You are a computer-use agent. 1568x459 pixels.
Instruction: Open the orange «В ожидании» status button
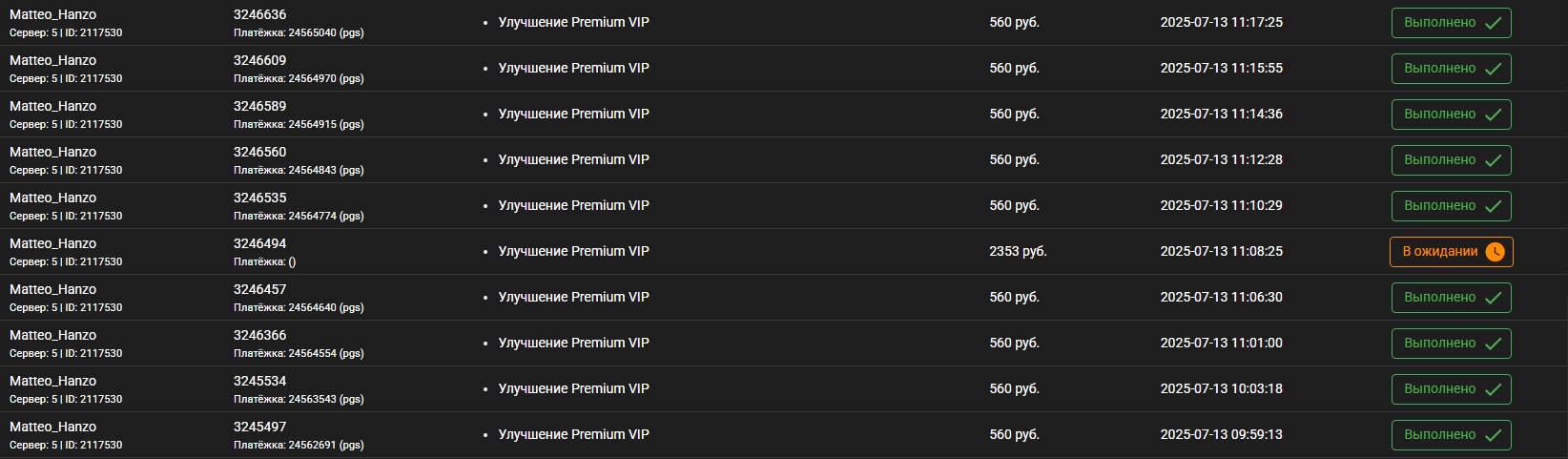click(x=1451, y=252)
